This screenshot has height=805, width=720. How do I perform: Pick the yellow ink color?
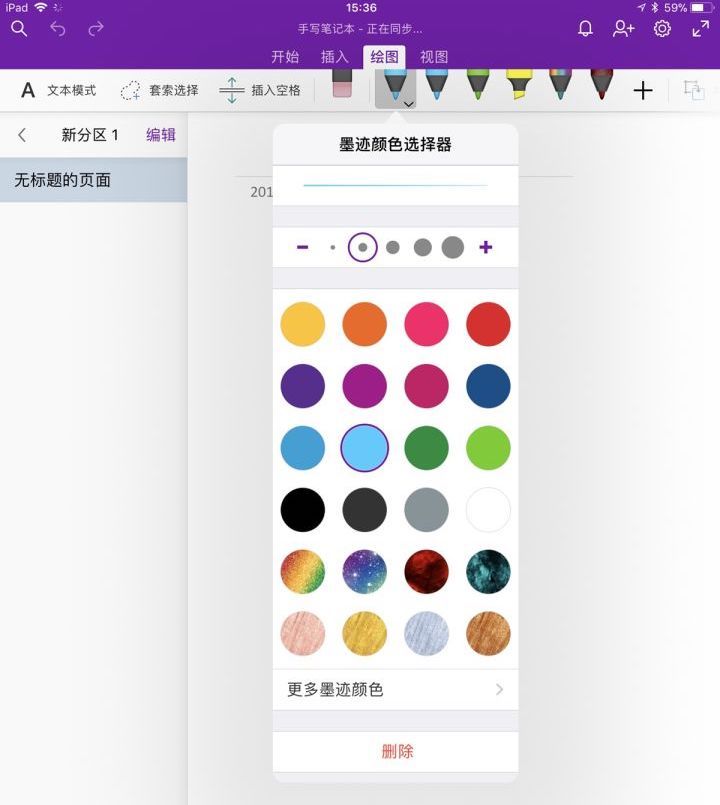pos(302,324)
